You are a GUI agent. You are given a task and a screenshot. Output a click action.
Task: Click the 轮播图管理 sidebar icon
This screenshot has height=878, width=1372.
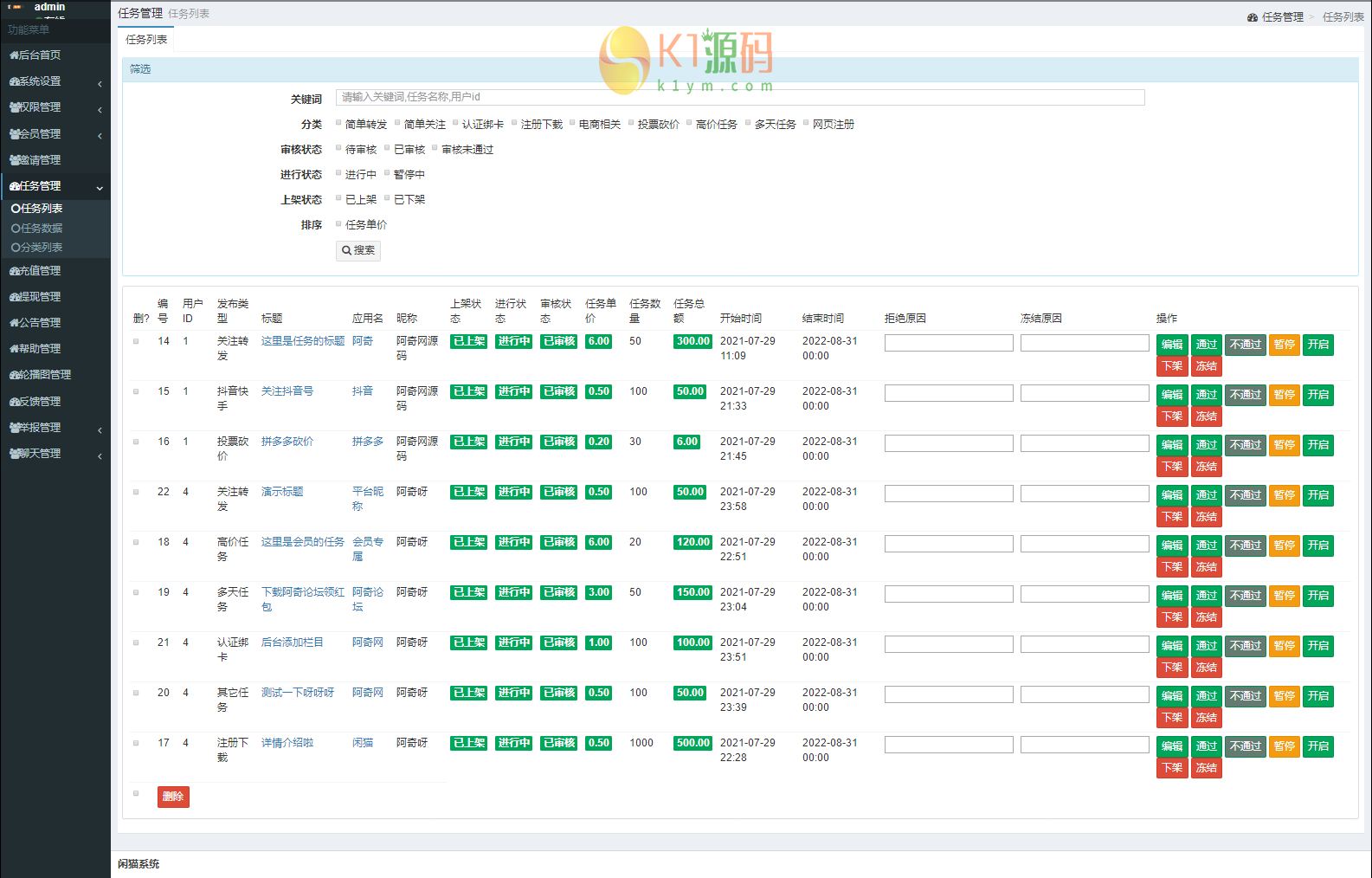[x=14, y=375]
